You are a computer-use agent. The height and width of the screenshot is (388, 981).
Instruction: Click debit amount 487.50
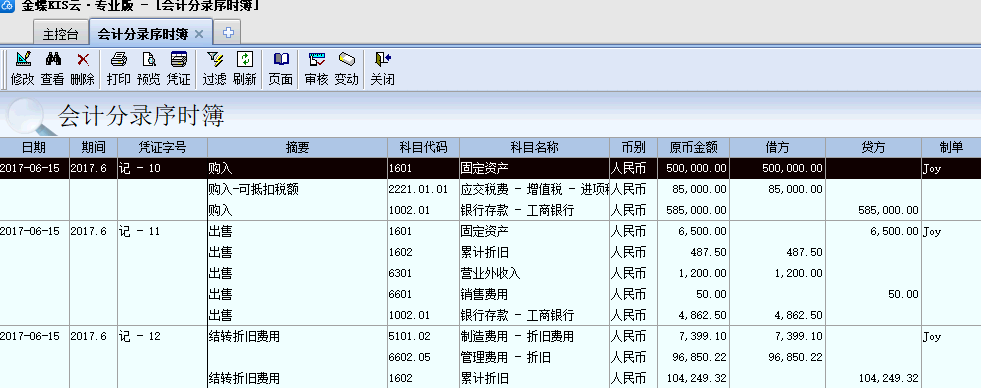(x=805, y=252)
